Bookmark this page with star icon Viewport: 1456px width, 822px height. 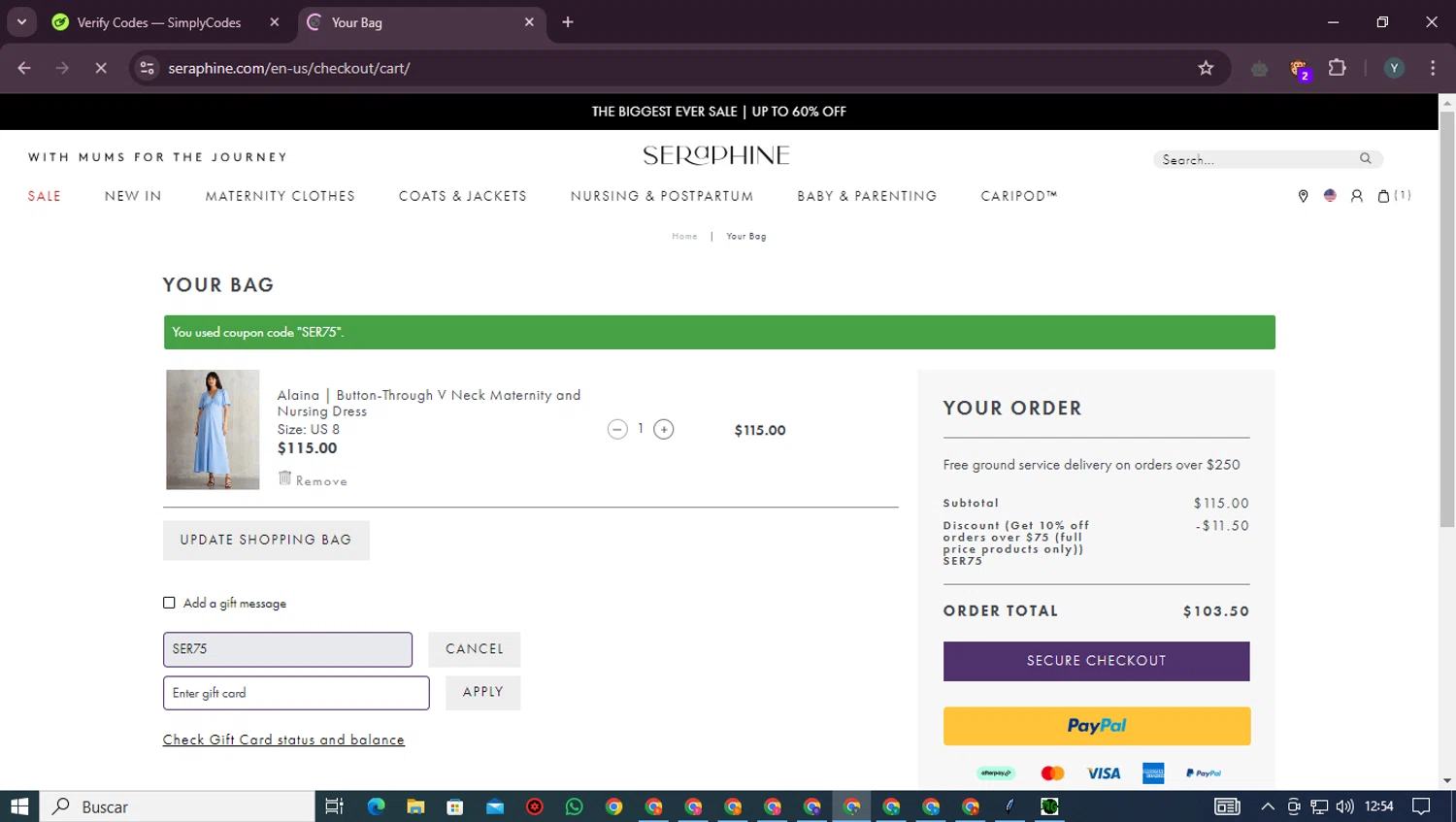(x=1206, y=68)
